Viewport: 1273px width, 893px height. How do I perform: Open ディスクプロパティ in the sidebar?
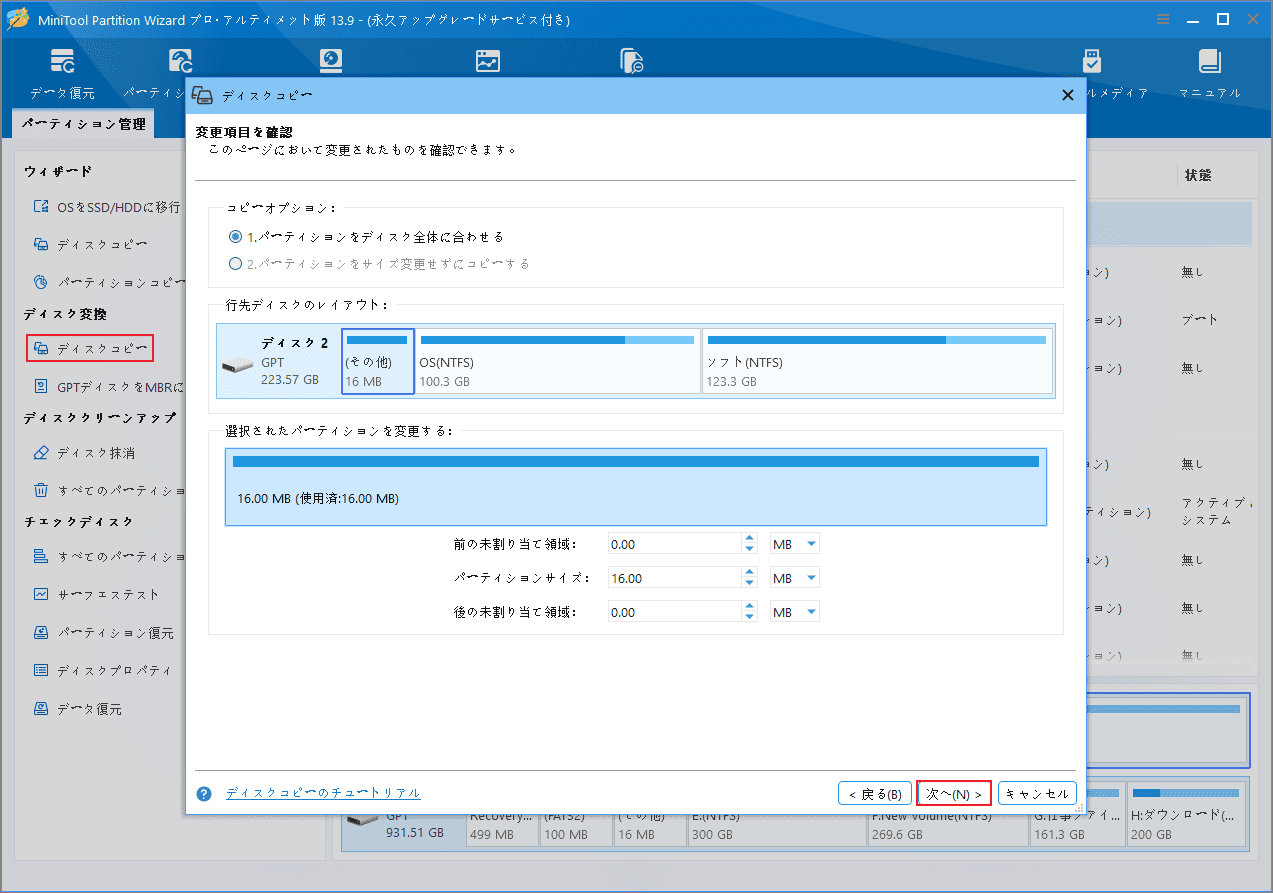pyautogui.click(x=103, y=670)
